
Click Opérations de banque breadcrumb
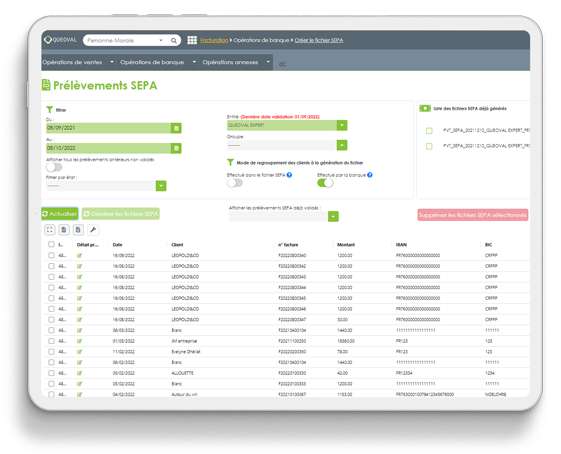(x=261, y=40)
